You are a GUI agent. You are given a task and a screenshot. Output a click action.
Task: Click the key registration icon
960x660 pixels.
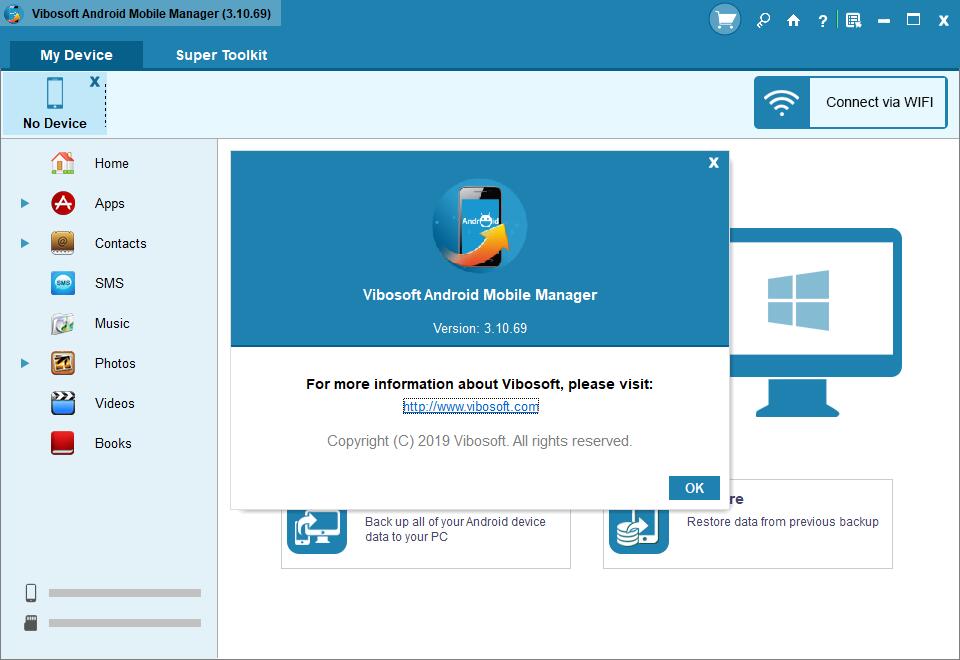[x=763, y=20]
